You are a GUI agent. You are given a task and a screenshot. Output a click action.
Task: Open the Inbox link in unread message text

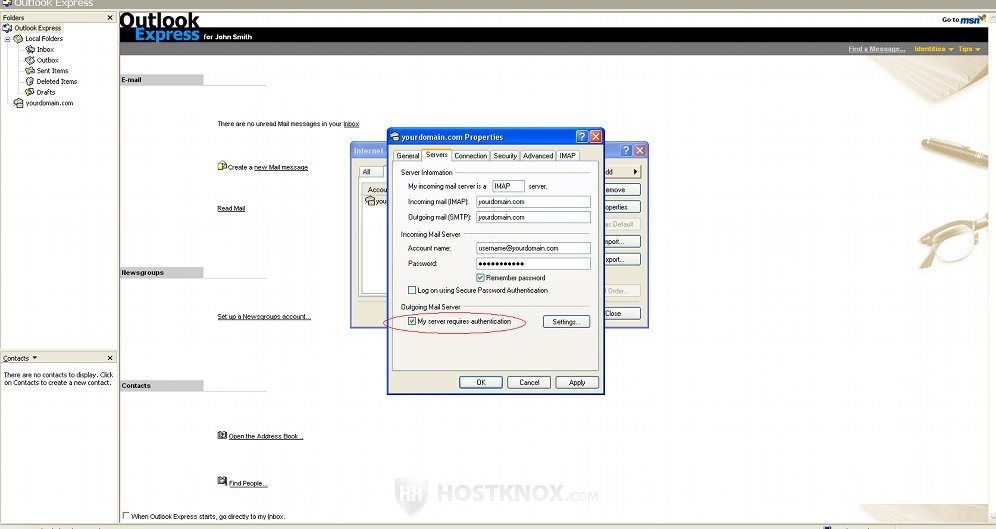(x=351, y=124)
